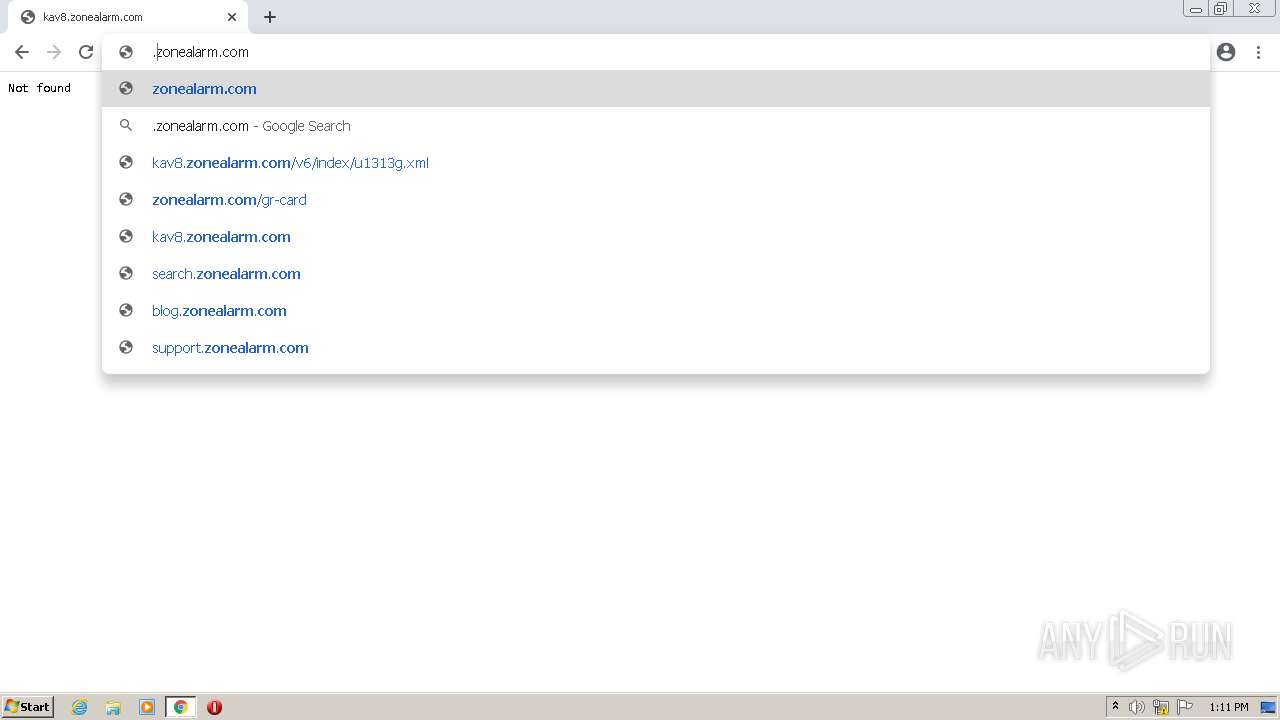Open the Action Center flag icon
The width and height of the screenshot is (1280, 720).
click(1185, 707)
